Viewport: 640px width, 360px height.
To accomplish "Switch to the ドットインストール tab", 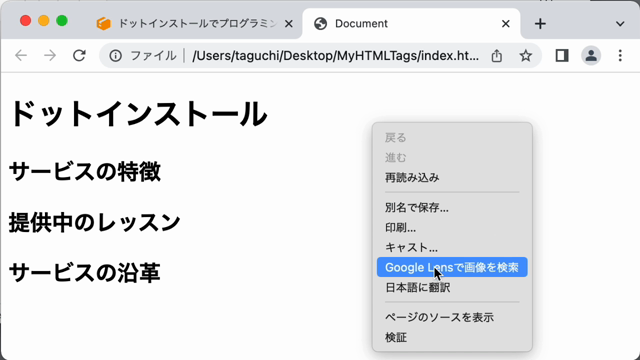I will pyautogui.click(x=195, y=24).
